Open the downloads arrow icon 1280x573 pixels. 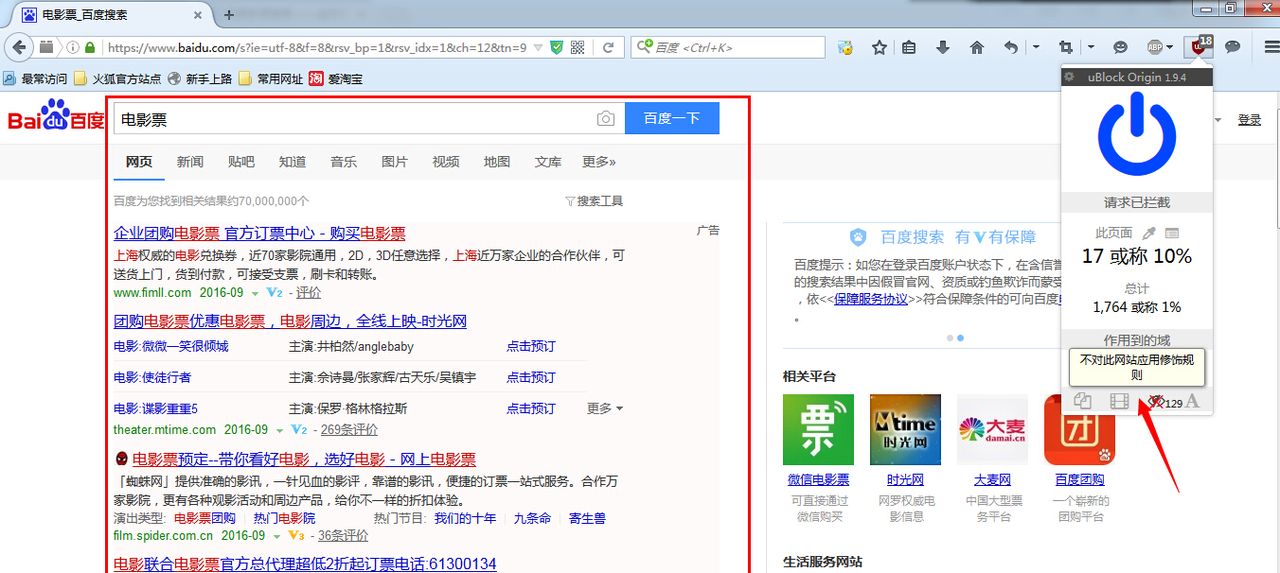click(943, 47)
